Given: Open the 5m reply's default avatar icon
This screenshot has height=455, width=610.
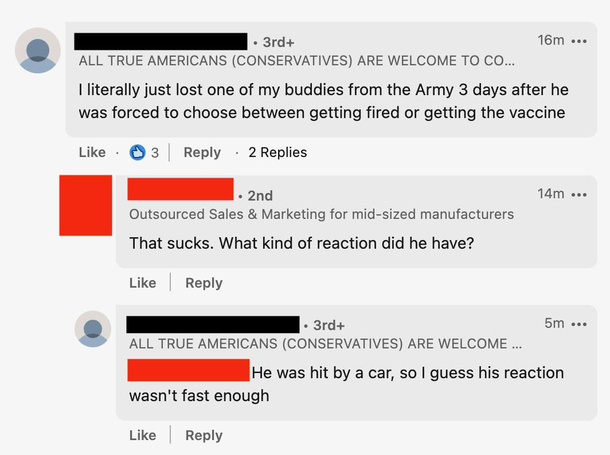Looking at the screenshot, I should tap(93, 329).
